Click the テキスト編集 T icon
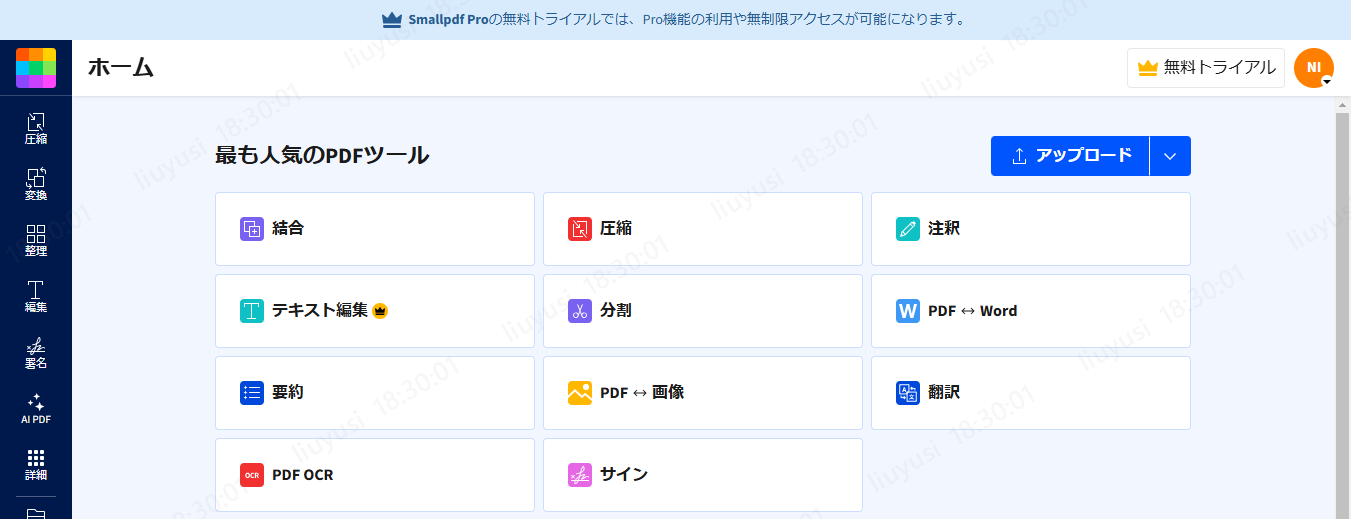 (252, 311)
